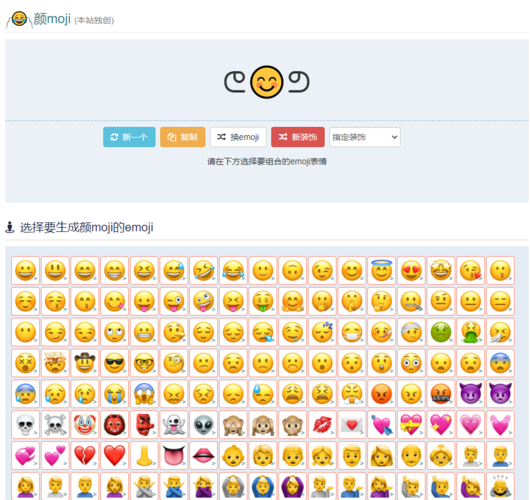Pick the cowboy hat face emoji
Image resolution: width=530 pixels, height=500 pixels.
pos(85,363)
